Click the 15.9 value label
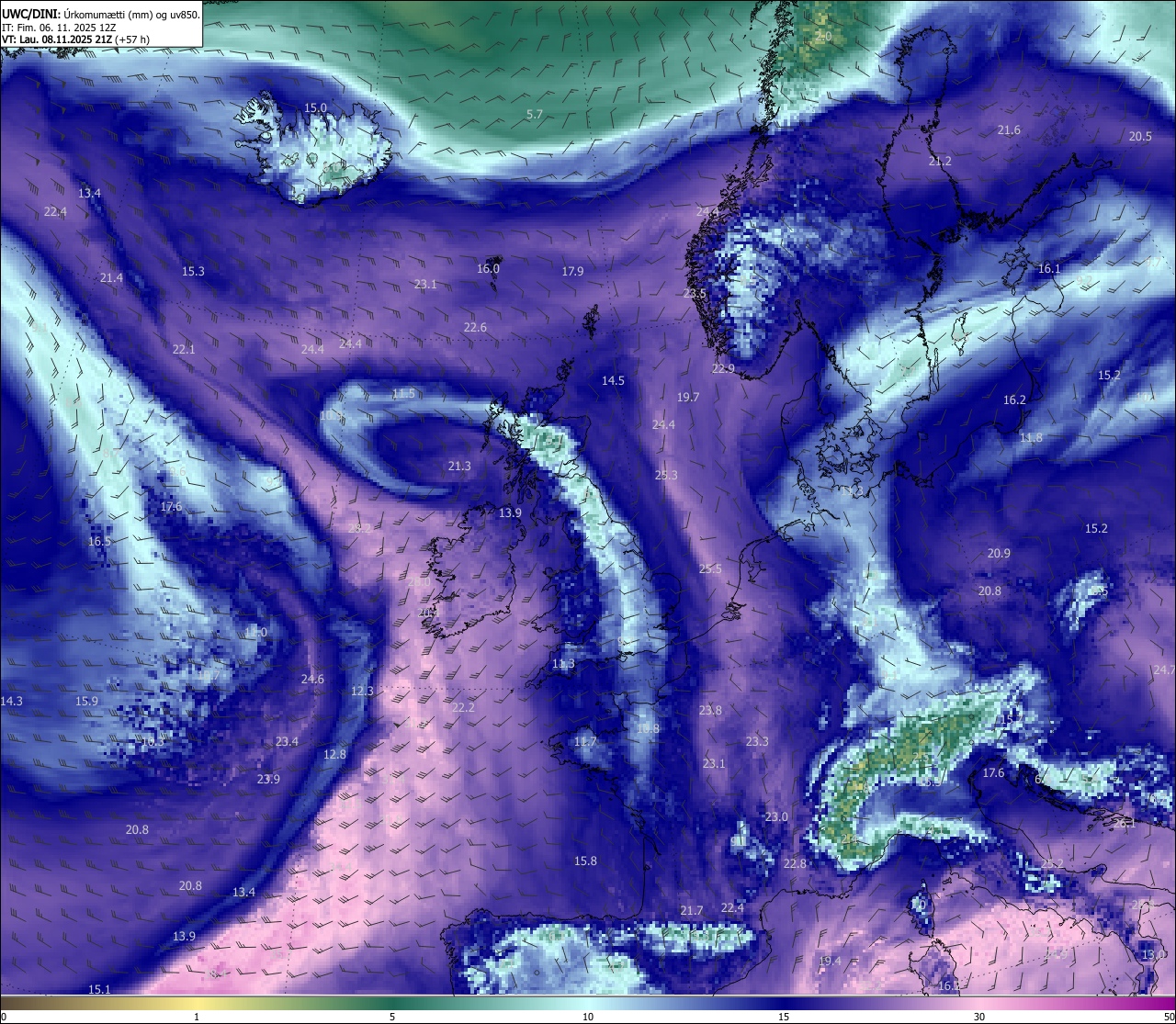This screenshot has width=1176, height=1024. [86, 701]
